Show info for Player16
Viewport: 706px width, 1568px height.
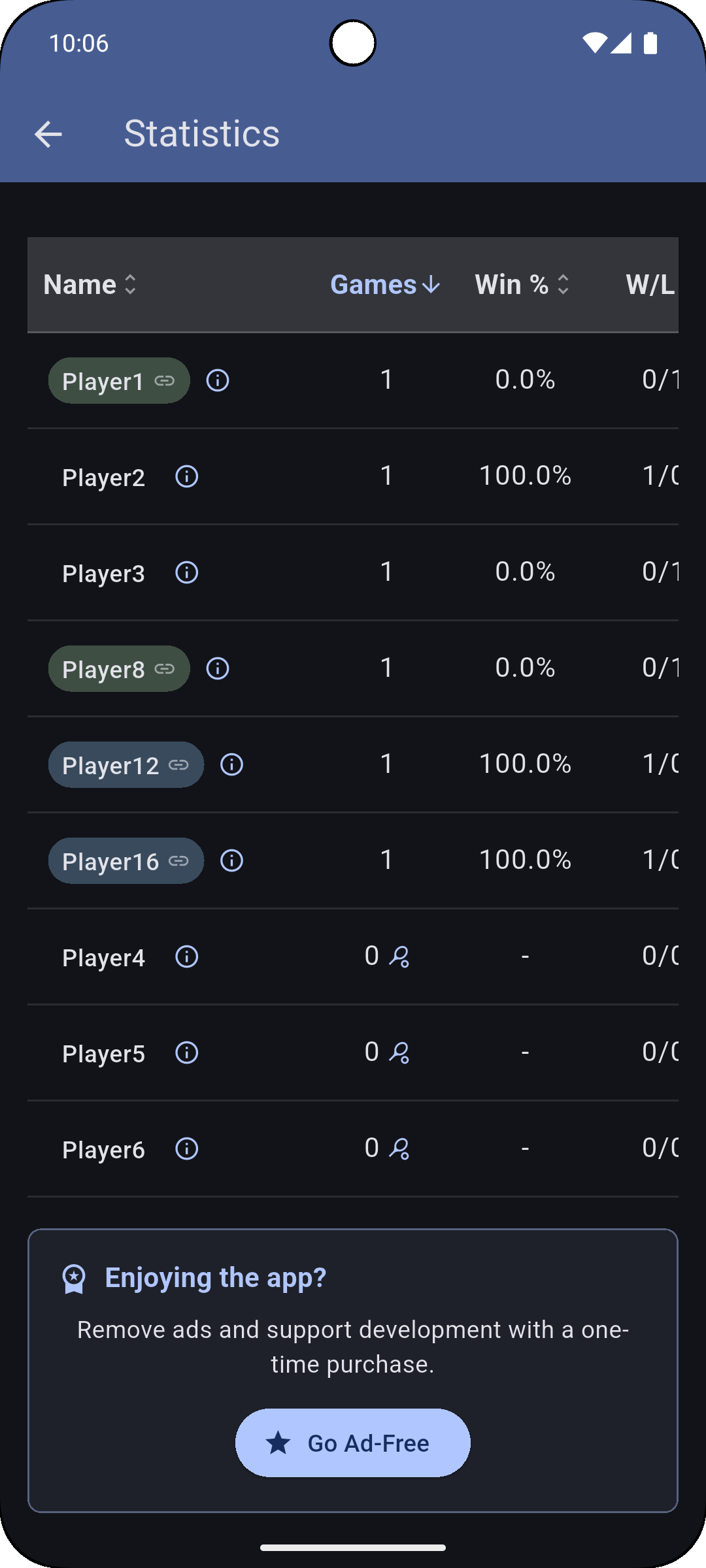point(232,860)
